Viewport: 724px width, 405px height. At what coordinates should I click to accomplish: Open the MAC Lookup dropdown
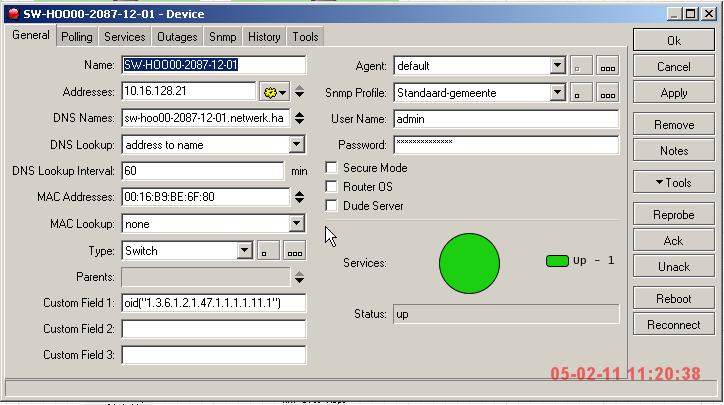(296, 224)
